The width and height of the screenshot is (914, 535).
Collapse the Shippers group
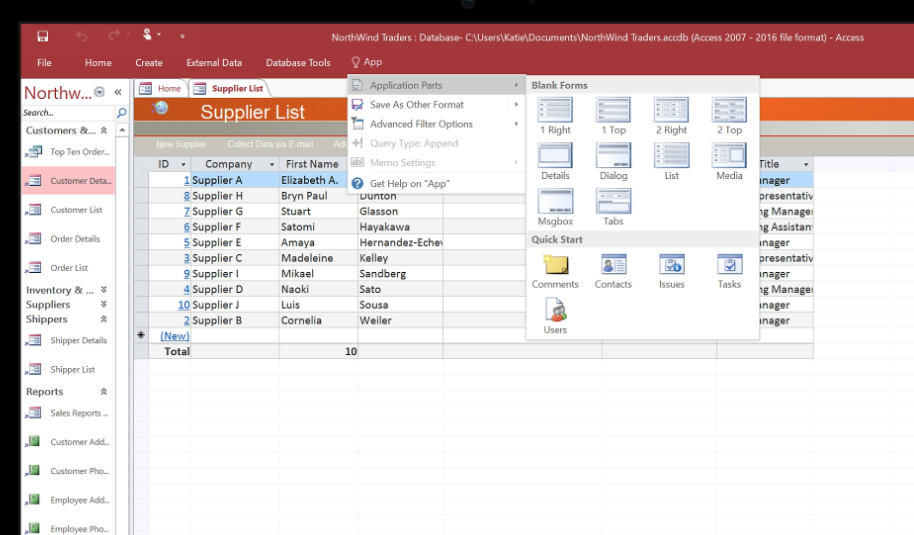pos(104,319)
